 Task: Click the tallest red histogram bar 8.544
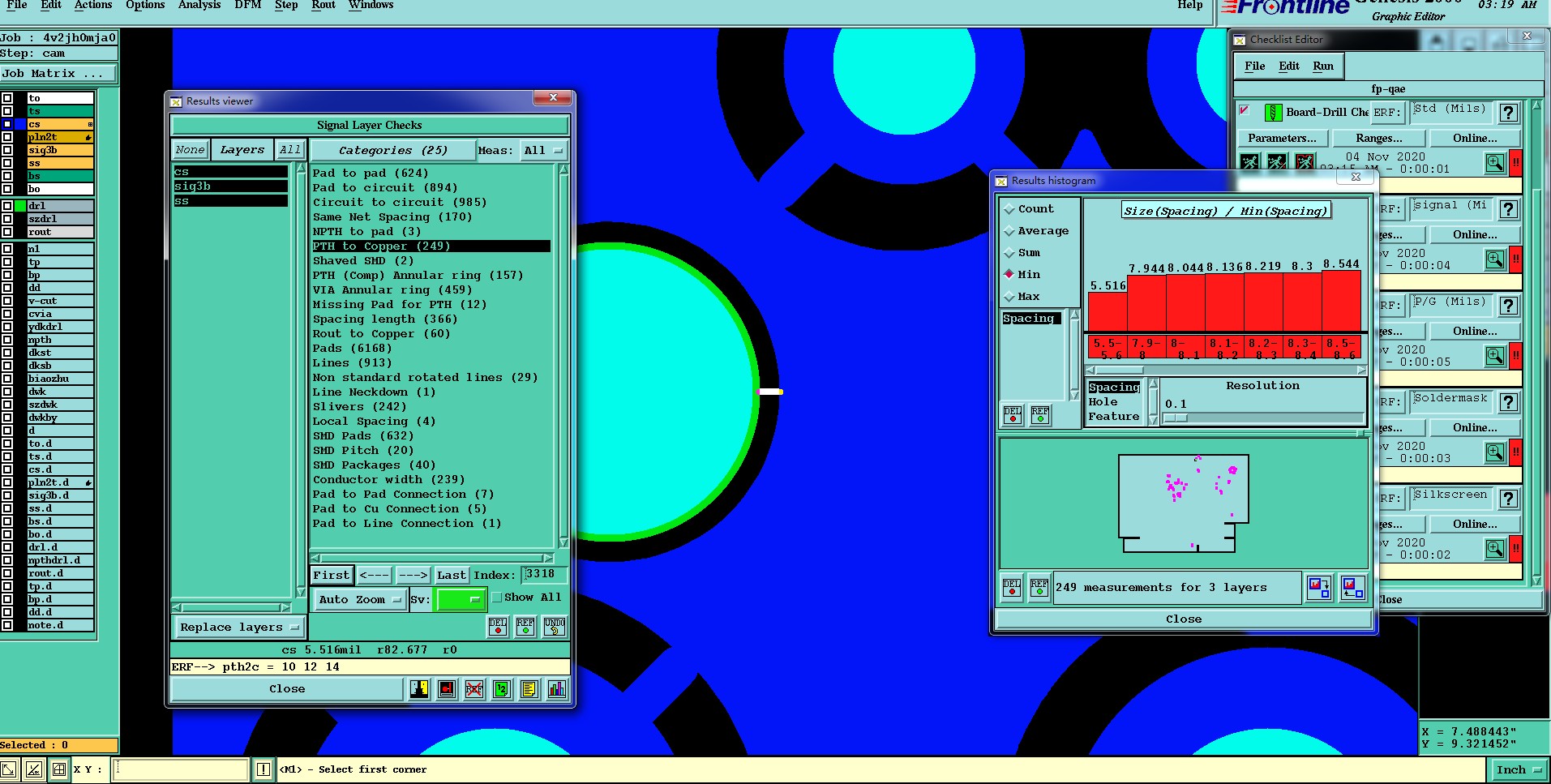[x=1341, y=301]
